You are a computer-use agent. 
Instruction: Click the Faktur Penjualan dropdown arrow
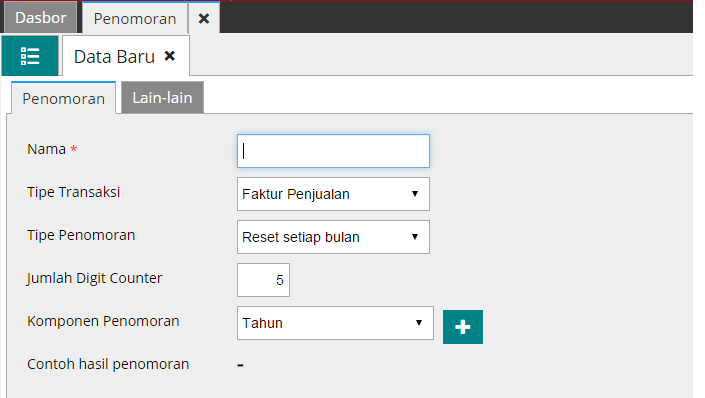click(415, 194)
